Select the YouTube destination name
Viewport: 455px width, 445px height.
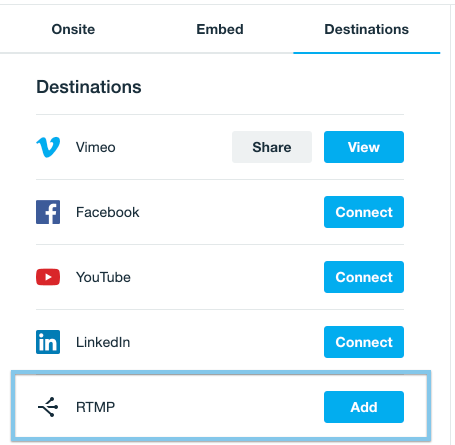tap(103, 277)
